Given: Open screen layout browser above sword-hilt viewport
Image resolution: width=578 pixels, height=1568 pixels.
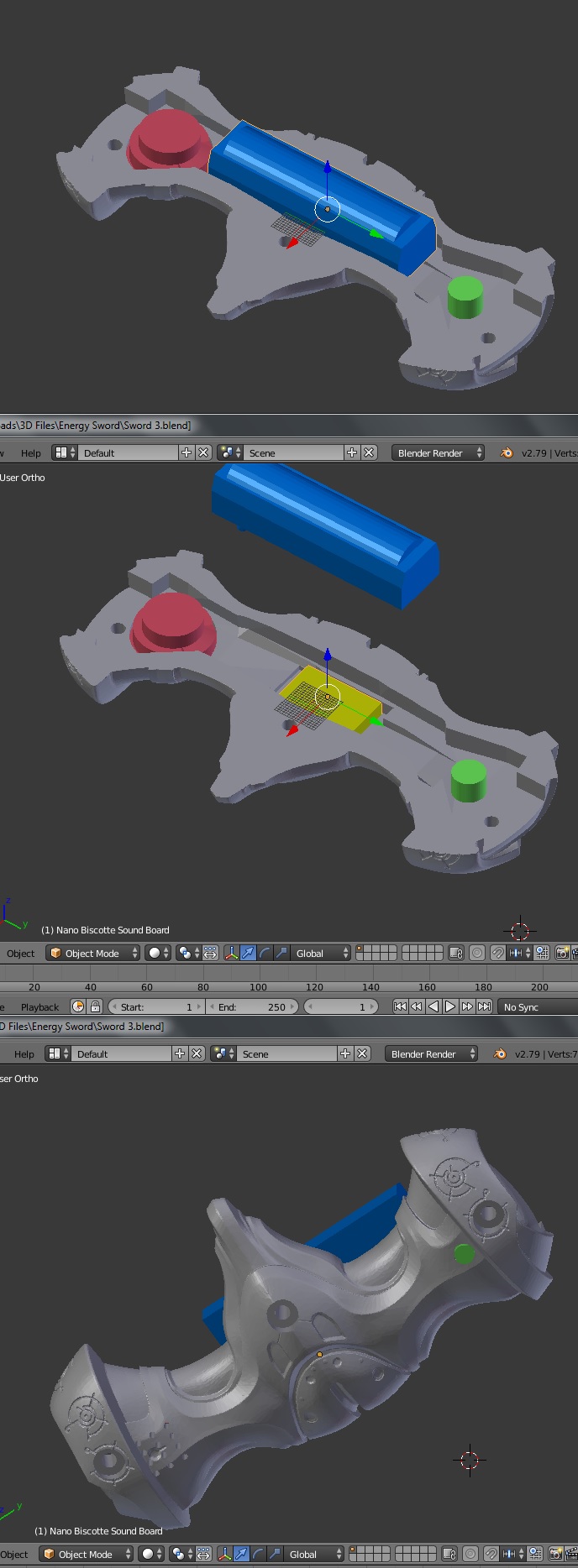Looking at the screenshot, I should tap(58, 1053).
